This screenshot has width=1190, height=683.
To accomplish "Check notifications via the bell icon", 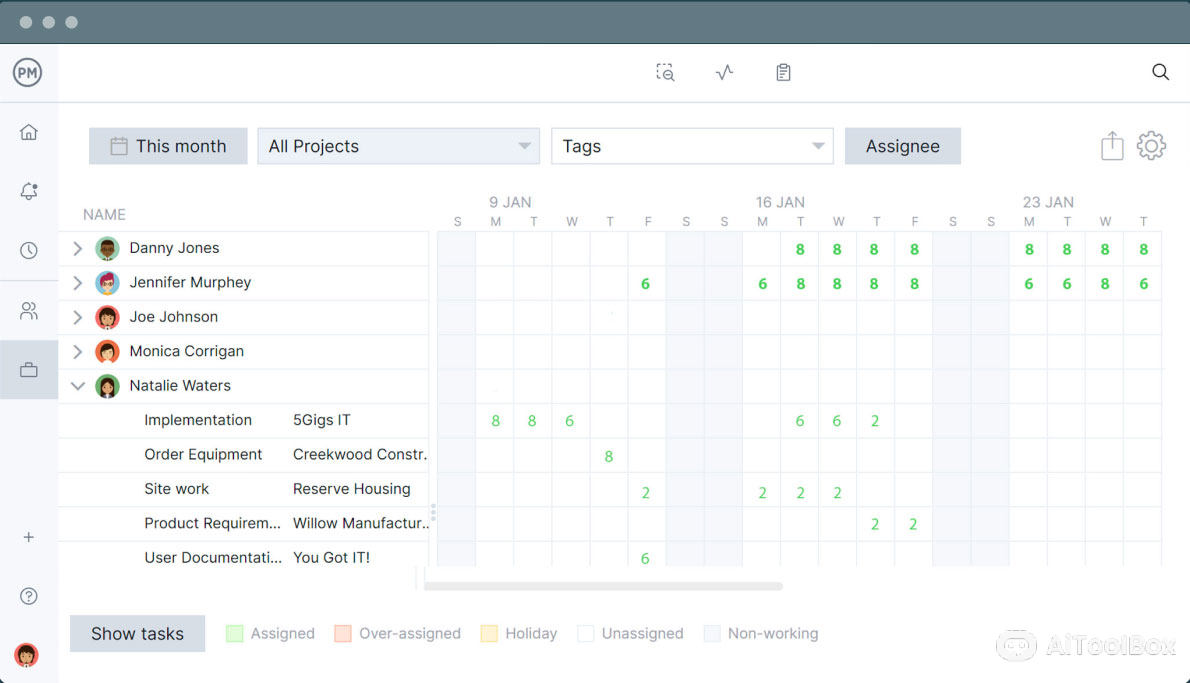I will (29, 190).
